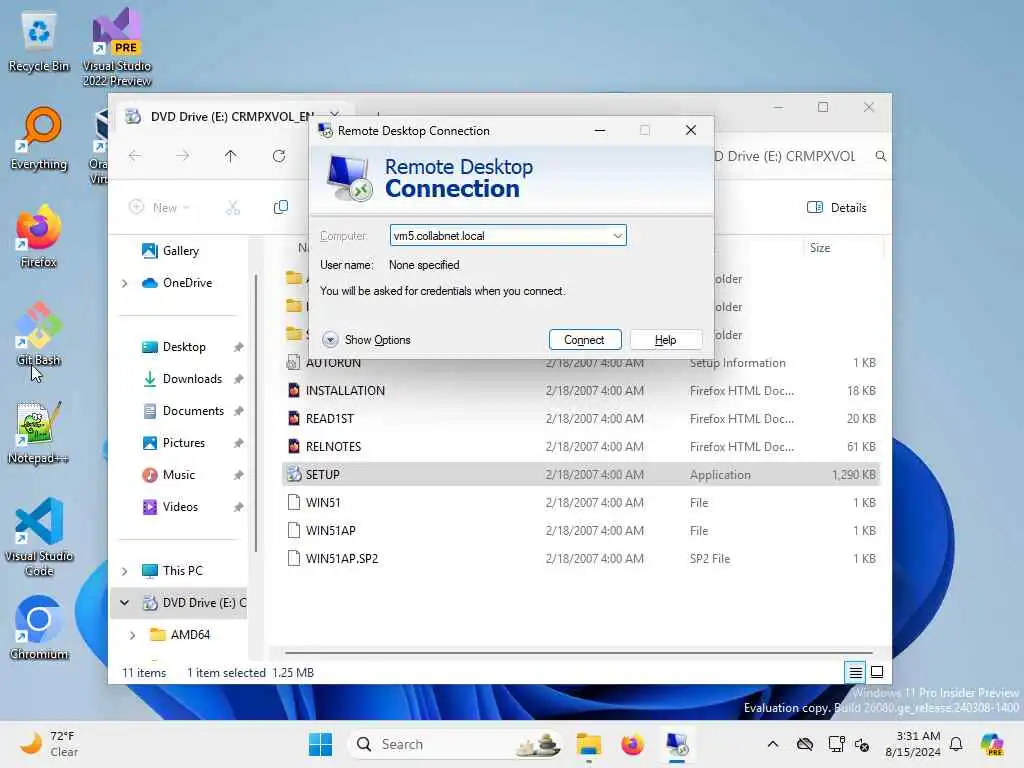Open the Chromium desktop shortcut
The width and height of the screenshot is (1024, 768).
click(39, 628)
